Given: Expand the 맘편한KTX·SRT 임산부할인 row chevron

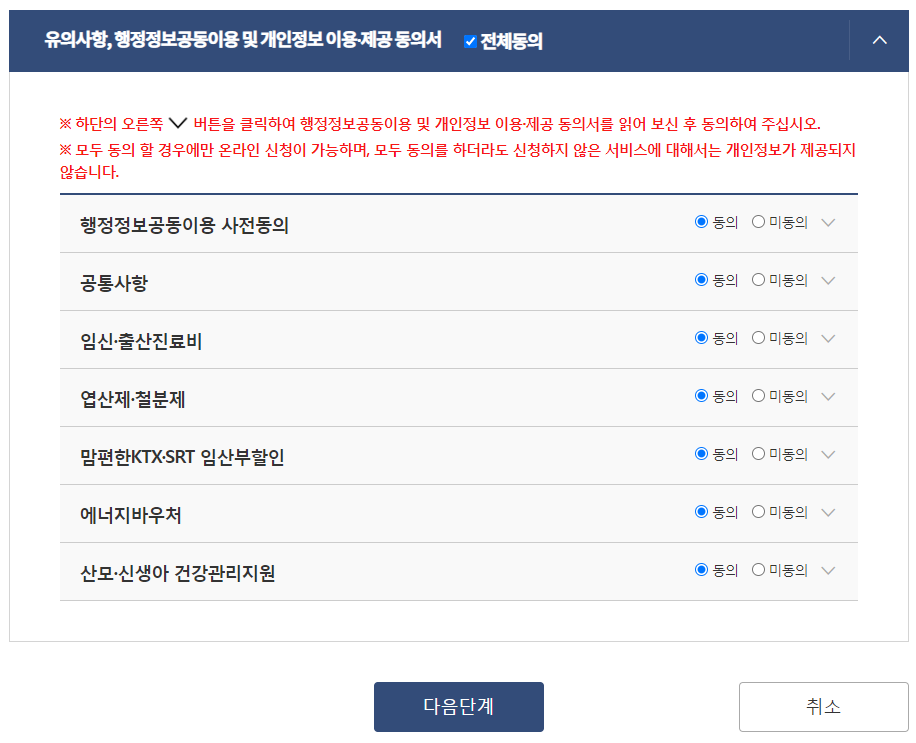Looking at the screenshot, I should coord(828,454).
